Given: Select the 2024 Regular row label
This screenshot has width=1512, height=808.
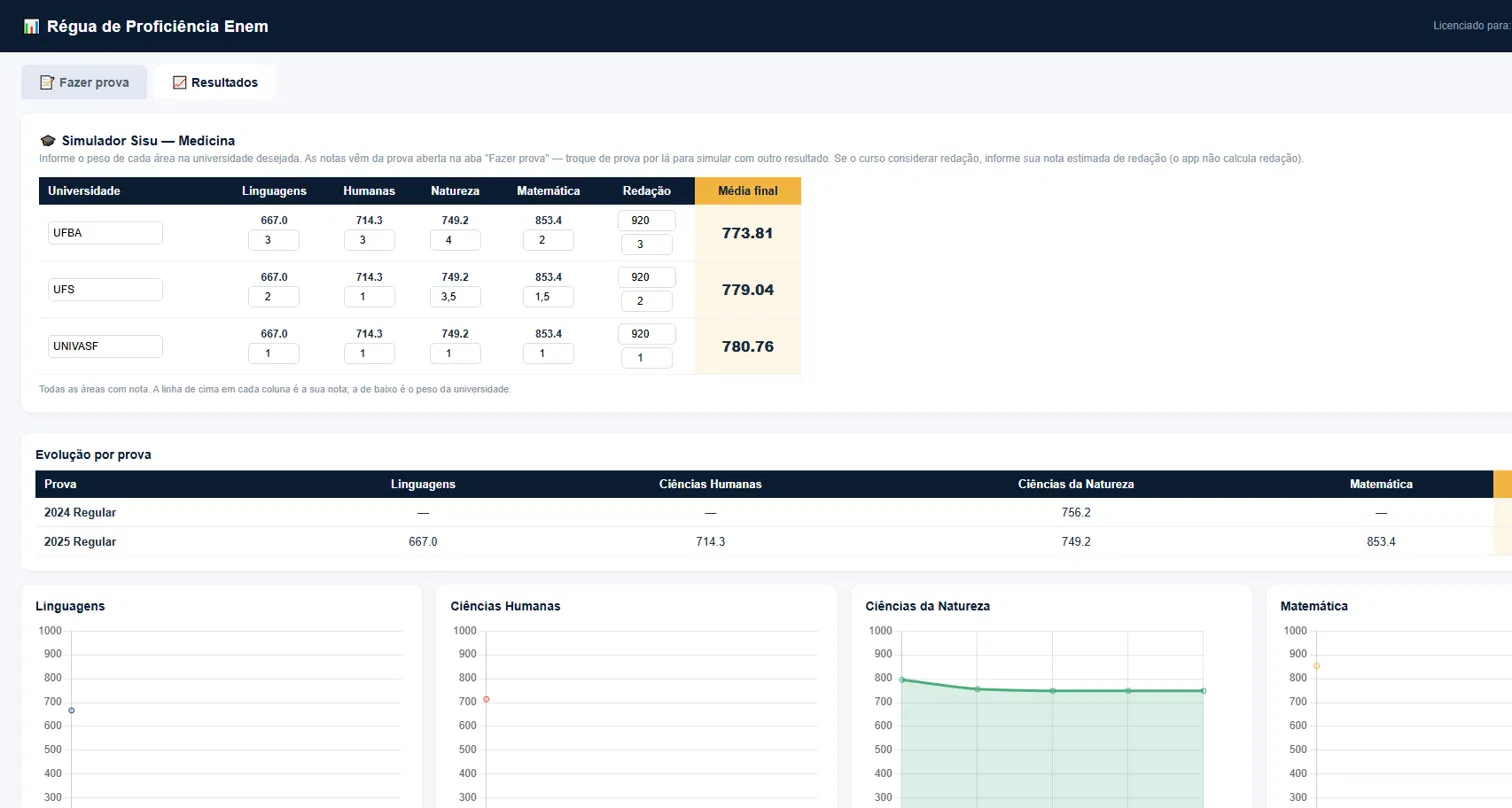Looking at the screenshot, I should 80,513.
